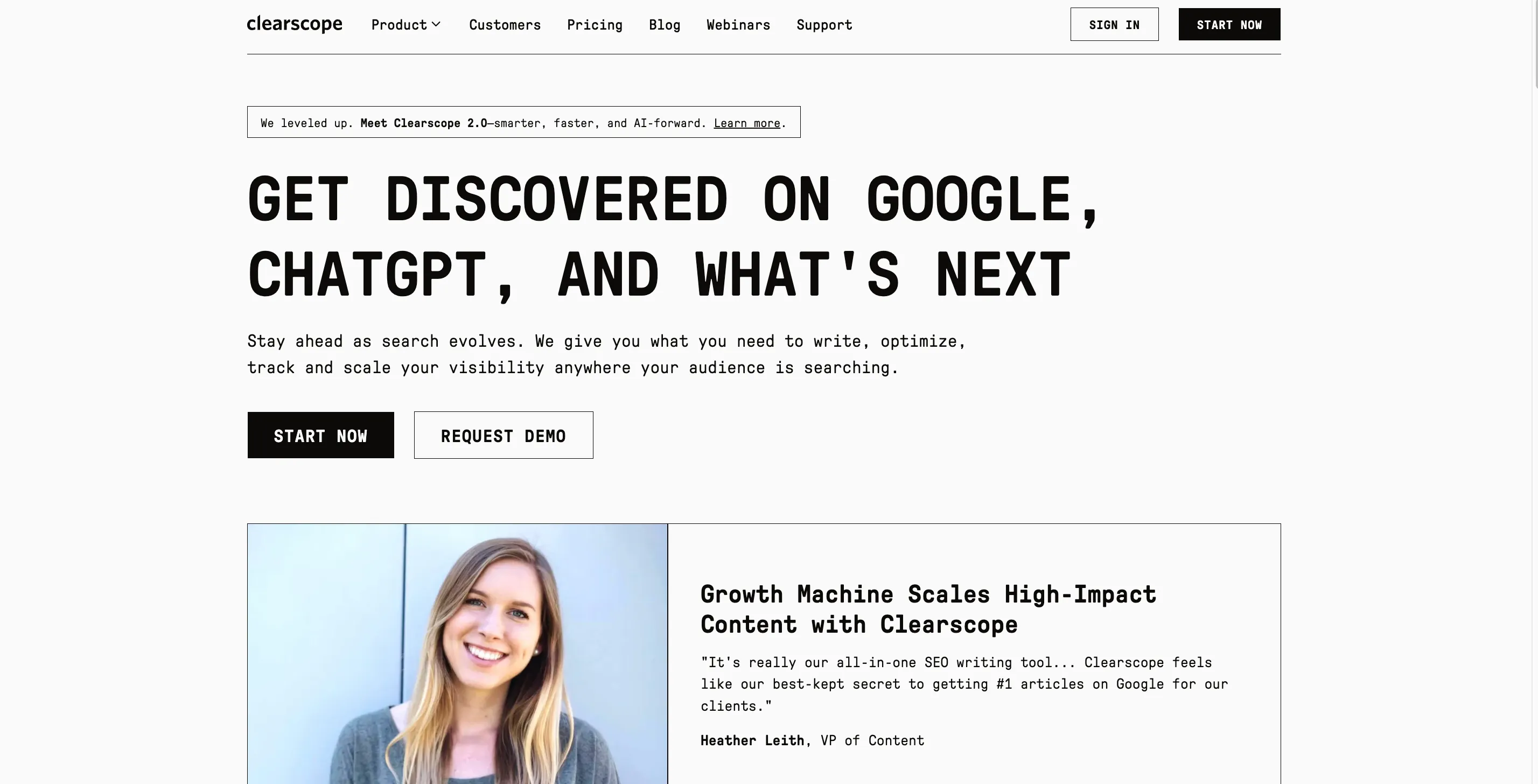
Task: Follow the Learn more link
Action: click(x=746, y=123)
